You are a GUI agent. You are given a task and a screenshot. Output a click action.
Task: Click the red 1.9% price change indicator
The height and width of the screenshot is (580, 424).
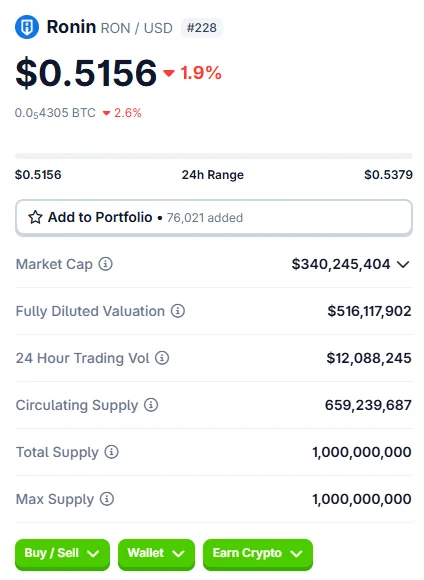[x=192, y=73]
